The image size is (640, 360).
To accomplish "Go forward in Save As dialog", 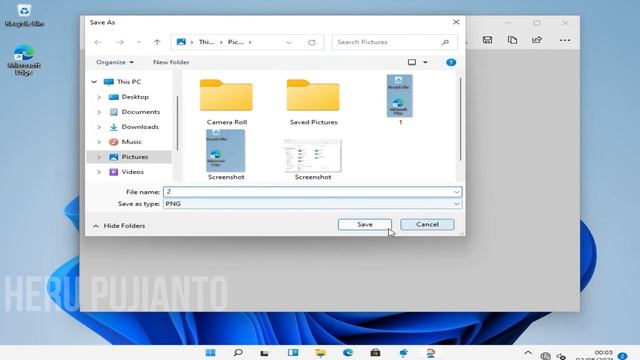I will tap(120, 42).
